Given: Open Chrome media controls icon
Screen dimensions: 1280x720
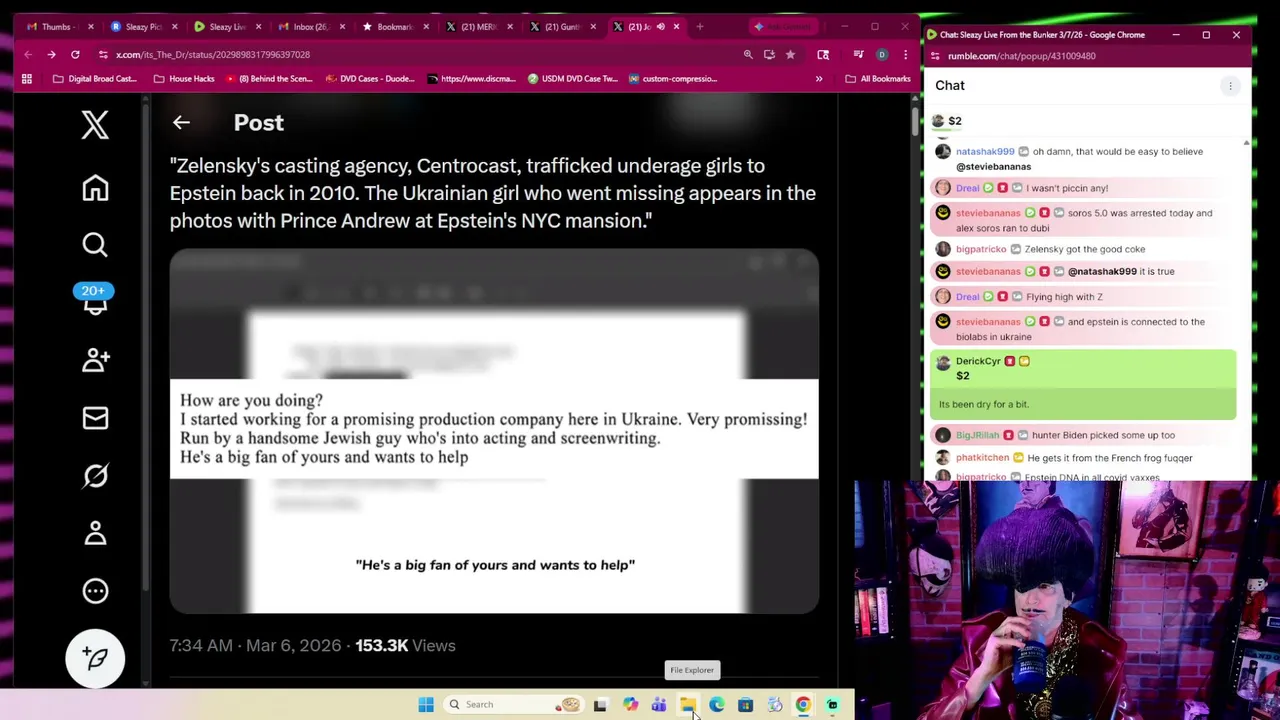Looking at the screenshot, I should point(858,55).
